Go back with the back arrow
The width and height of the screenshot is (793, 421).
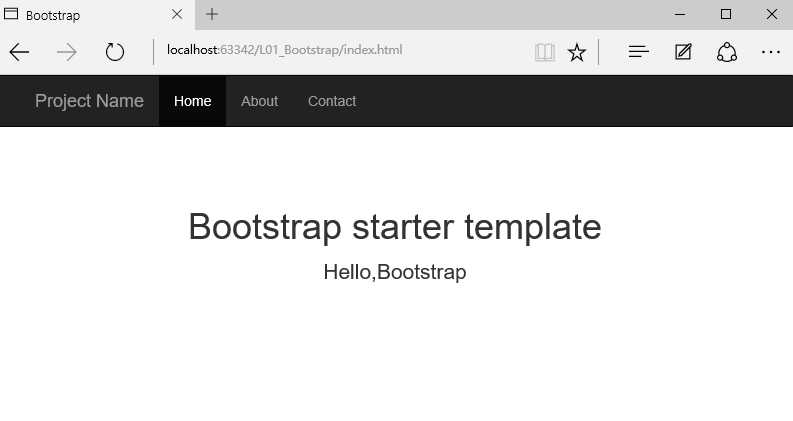point(19,52)
